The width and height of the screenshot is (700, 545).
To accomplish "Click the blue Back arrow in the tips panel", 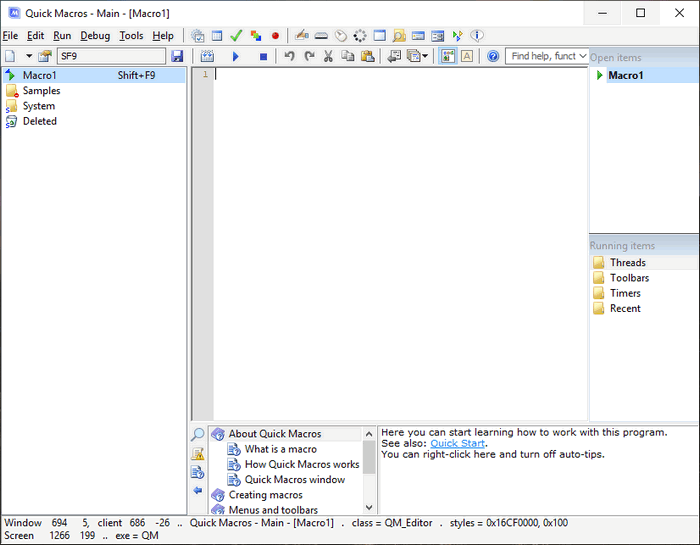I will point(197,490).
